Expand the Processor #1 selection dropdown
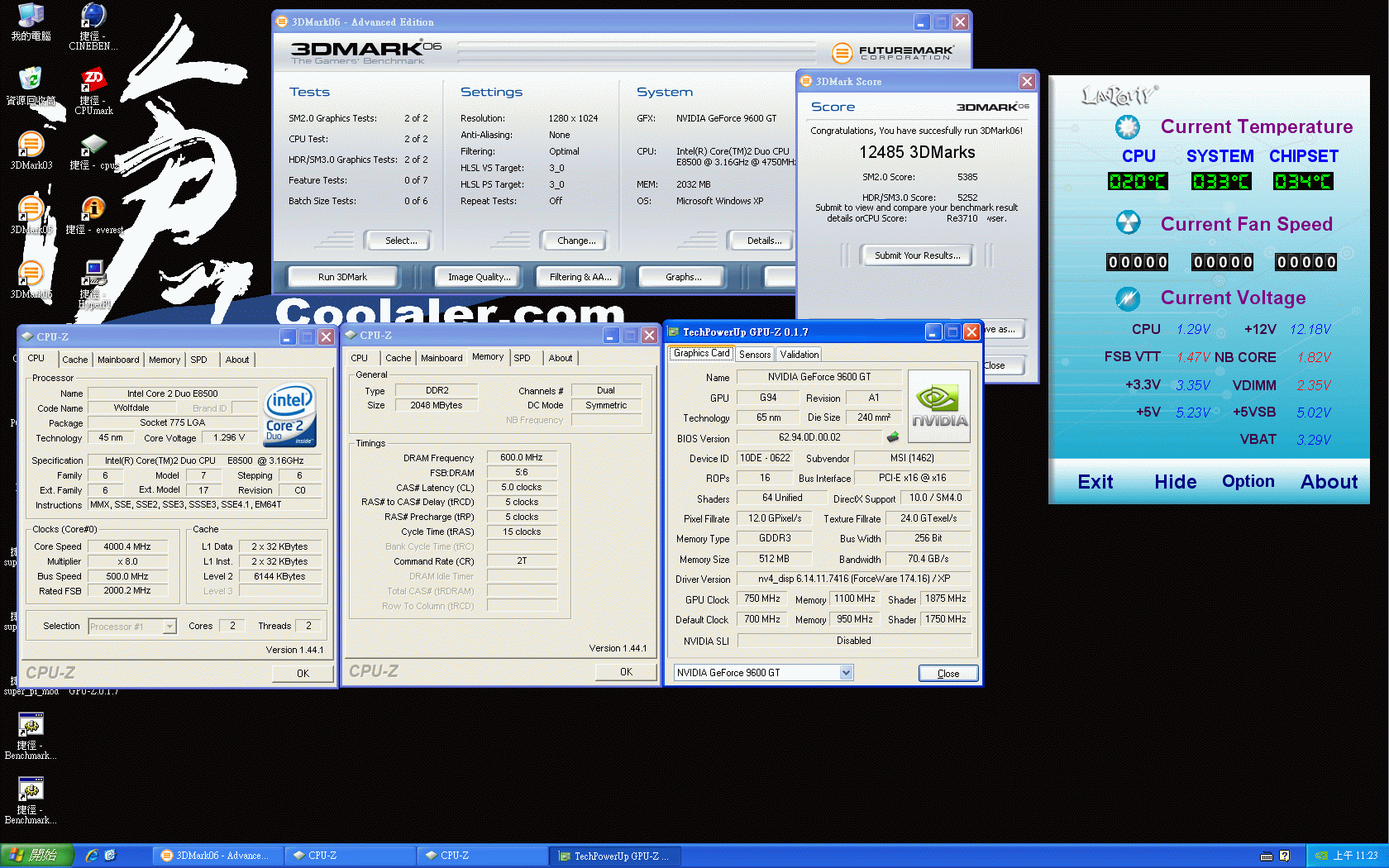1389x868 pixels. [169, 627]
